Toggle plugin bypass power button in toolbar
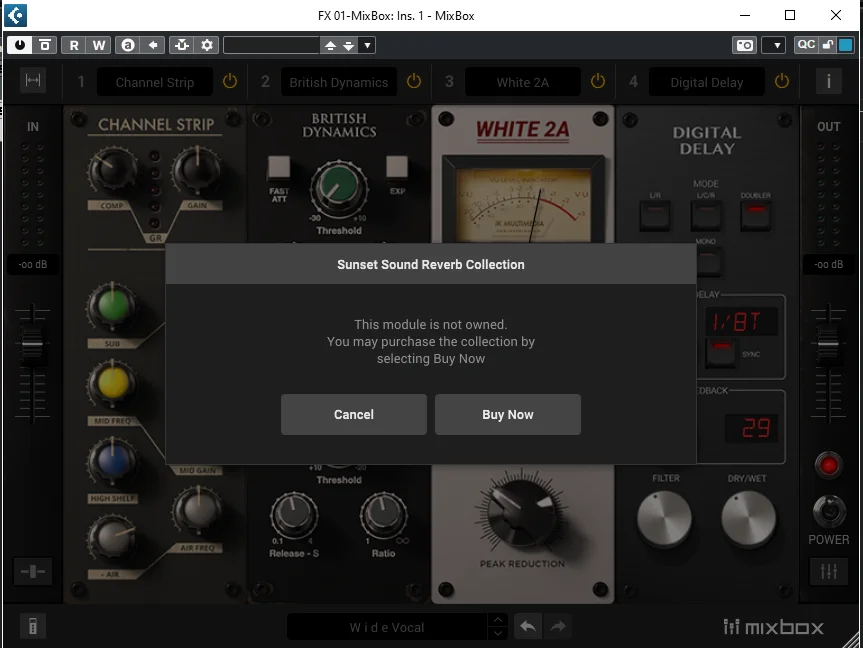This screenshot has width=863, height=648. point(20,45)
